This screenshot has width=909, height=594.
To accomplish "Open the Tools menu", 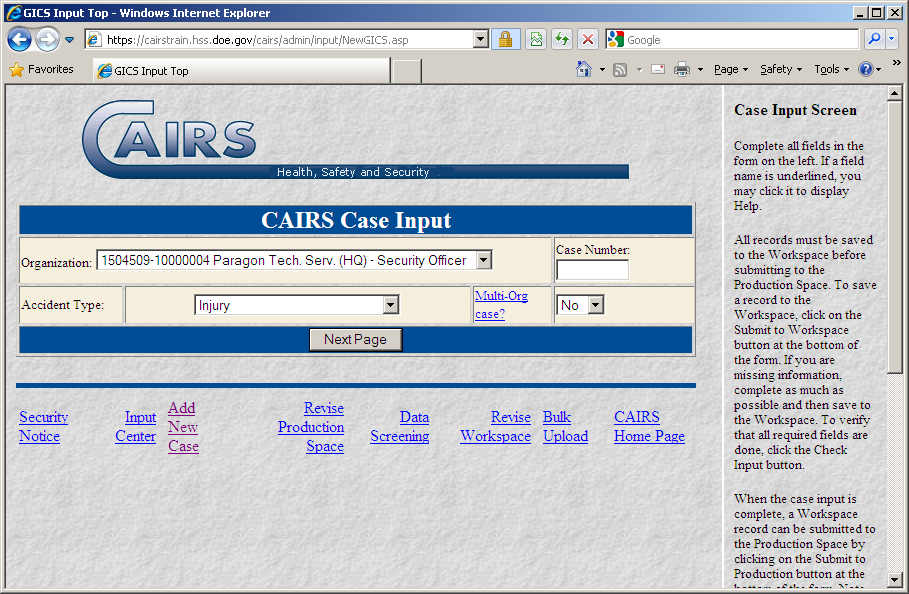I will (x=831, y=70).
